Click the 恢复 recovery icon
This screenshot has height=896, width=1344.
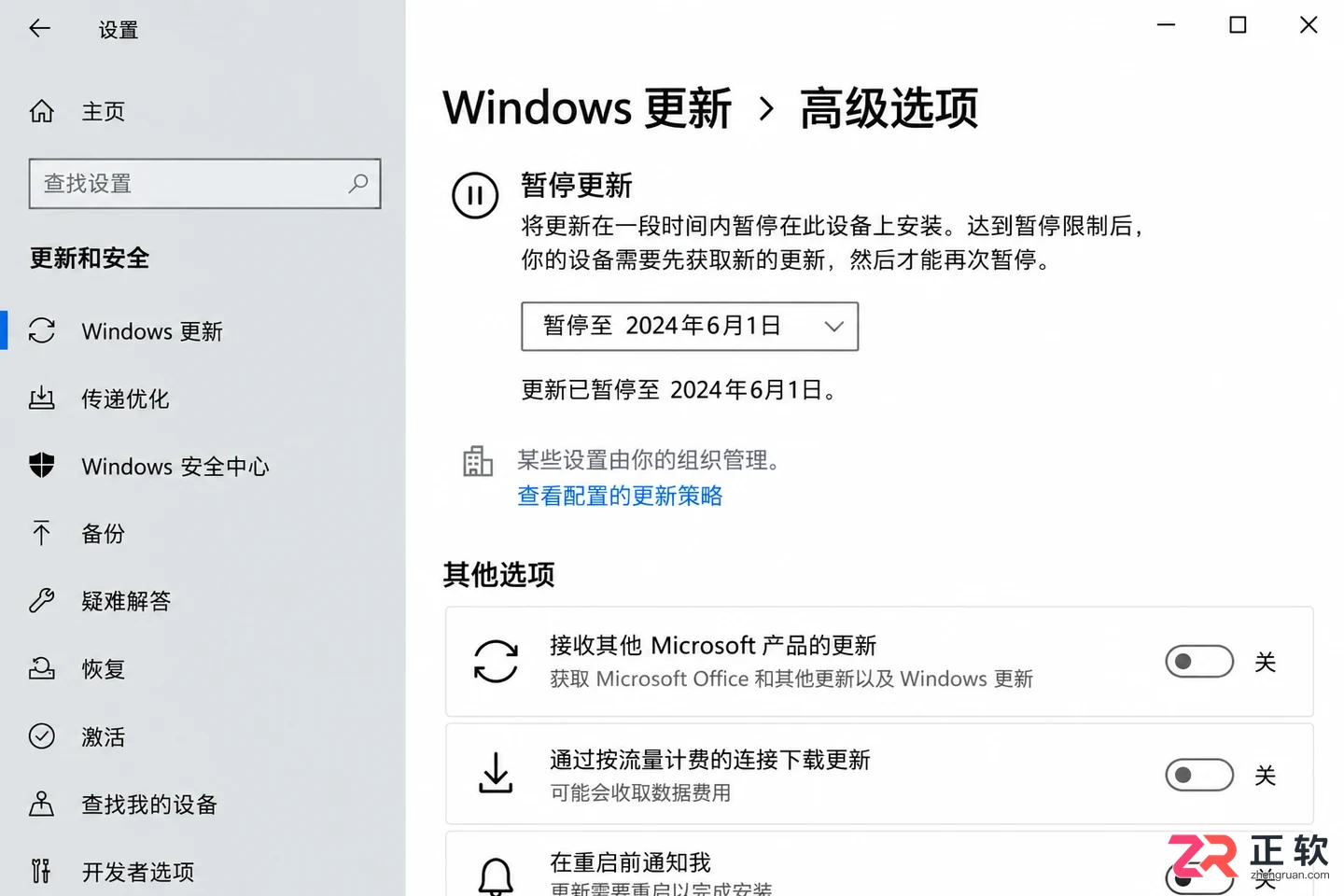[42, 668]
